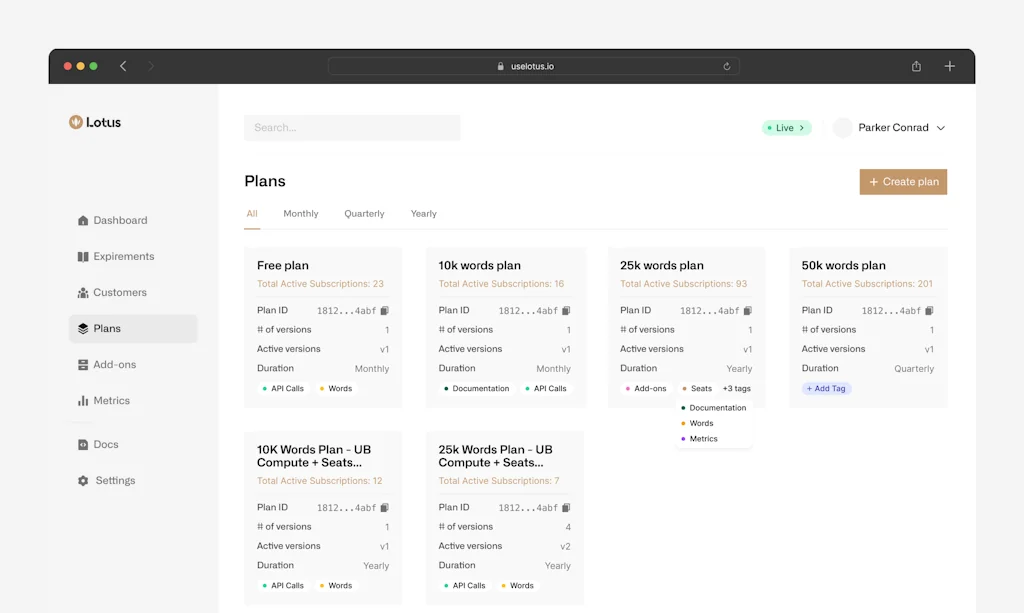Viewport: 1024px width, 613px height.
Task: Click the Search input field
Action: point(352,128)
